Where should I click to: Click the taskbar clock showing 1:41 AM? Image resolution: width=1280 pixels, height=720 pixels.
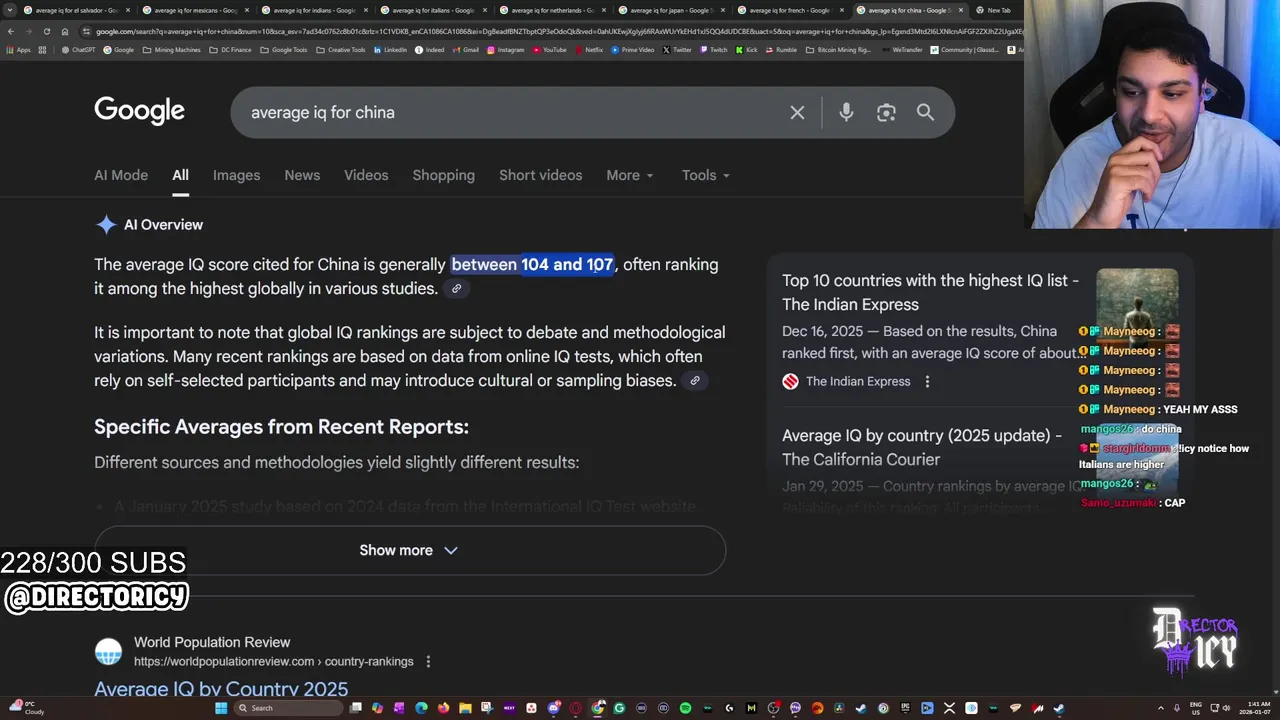pyautogui.click(x=1254, y=708)
